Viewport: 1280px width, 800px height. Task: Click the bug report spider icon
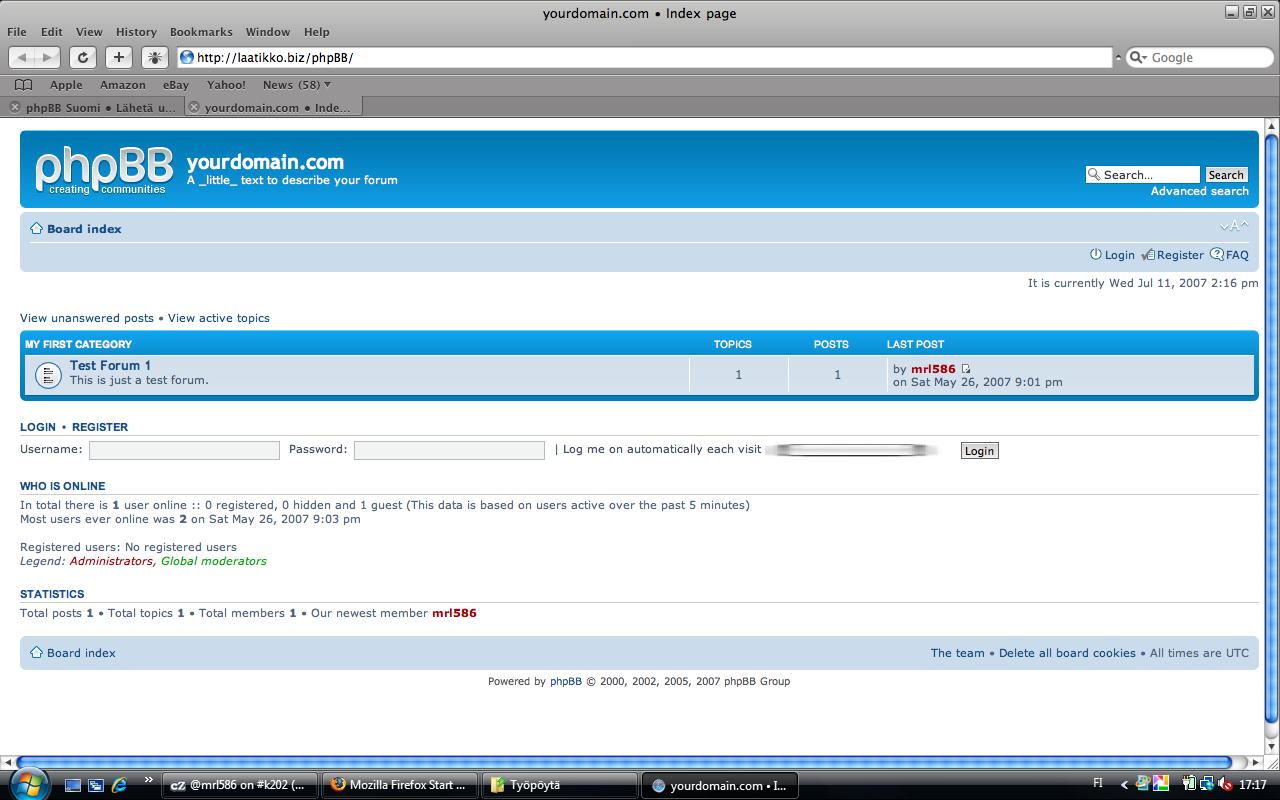154,57
